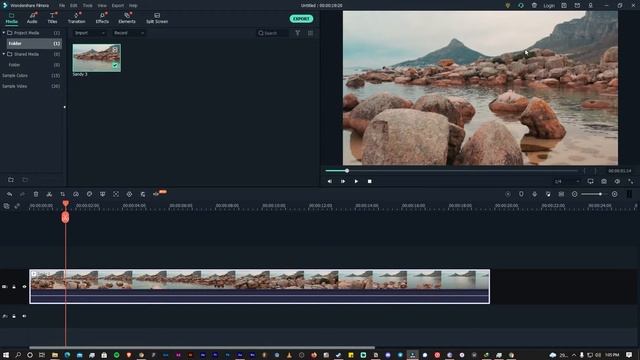This screenshot has width=640, height=360.
Task: Open the Import dropdown
Action: tap(90, 33)
